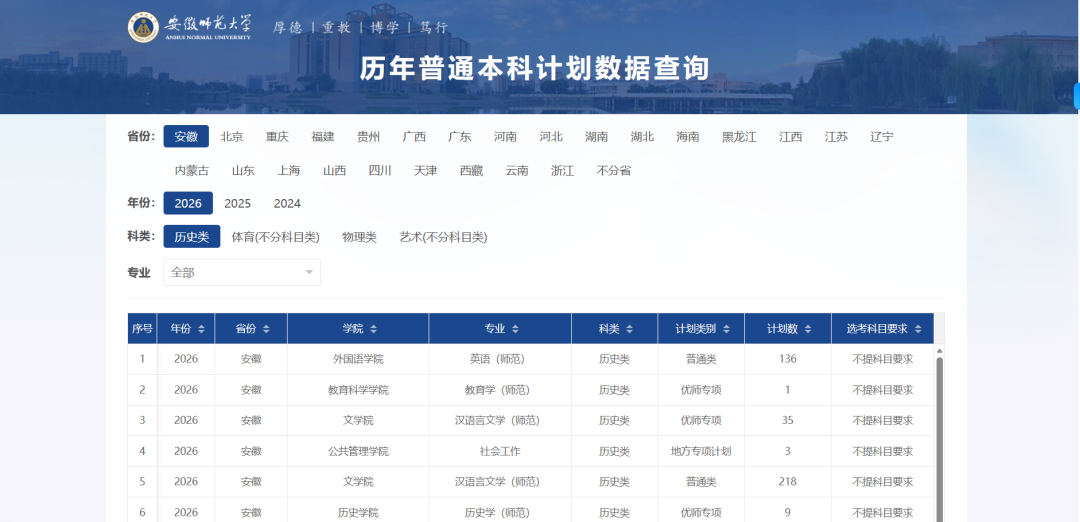
Task: Switch year to 2026
Action: coord(188,203)
